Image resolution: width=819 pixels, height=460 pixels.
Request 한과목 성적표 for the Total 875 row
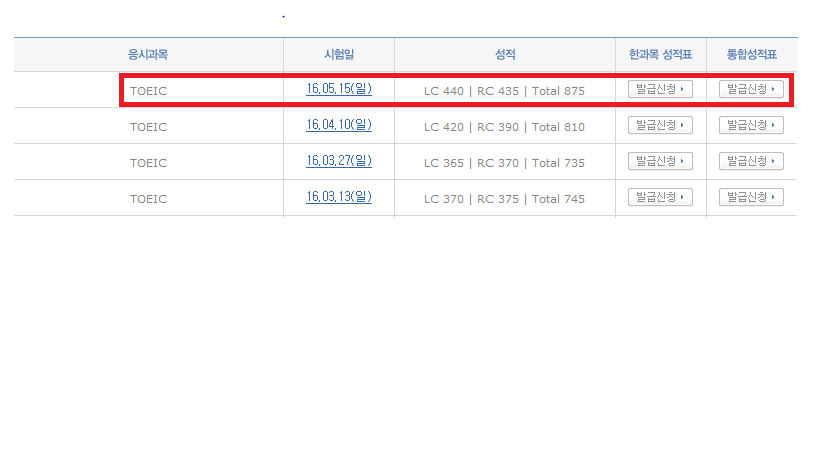pos(660,89)
